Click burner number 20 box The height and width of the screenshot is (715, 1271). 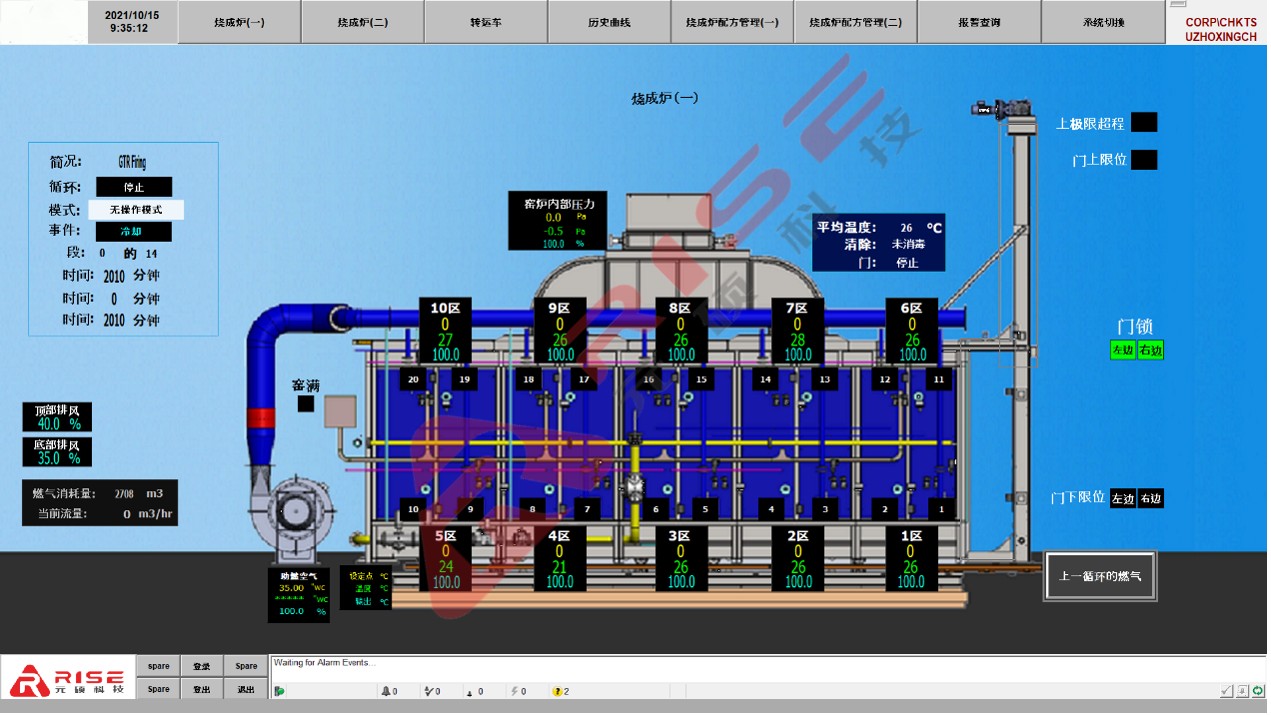click(413, 379)
